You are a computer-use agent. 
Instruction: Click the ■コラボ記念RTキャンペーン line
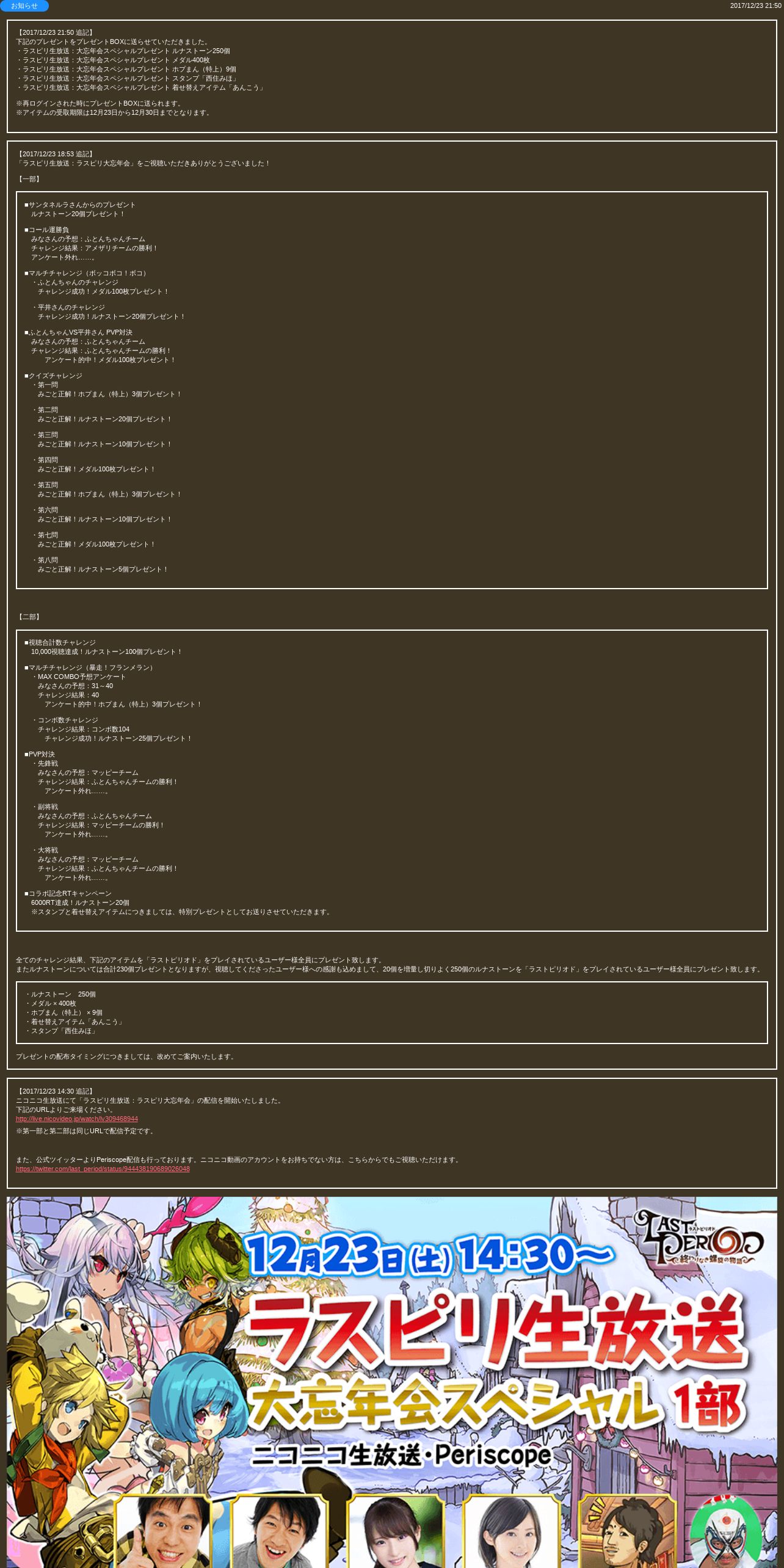tap(68, 893)
